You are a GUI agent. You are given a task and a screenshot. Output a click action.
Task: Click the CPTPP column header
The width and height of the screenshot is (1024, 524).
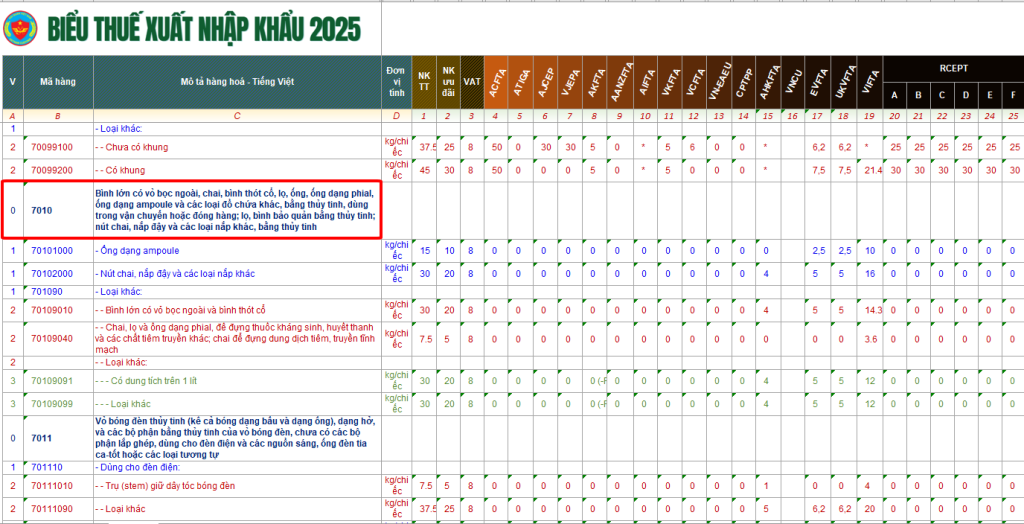coord(741,81)
